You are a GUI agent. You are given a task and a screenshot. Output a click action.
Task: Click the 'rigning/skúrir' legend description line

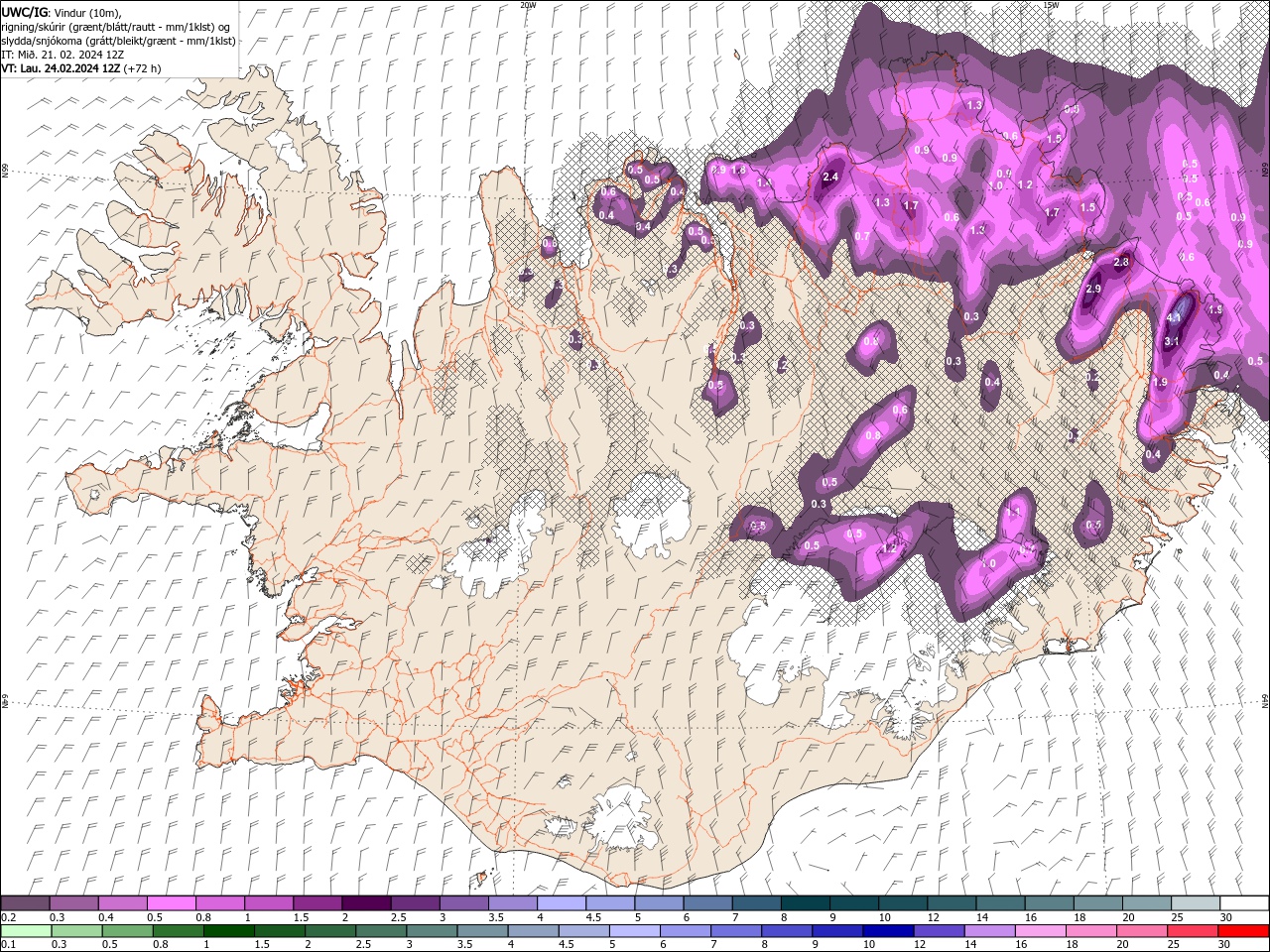point(116,26)
